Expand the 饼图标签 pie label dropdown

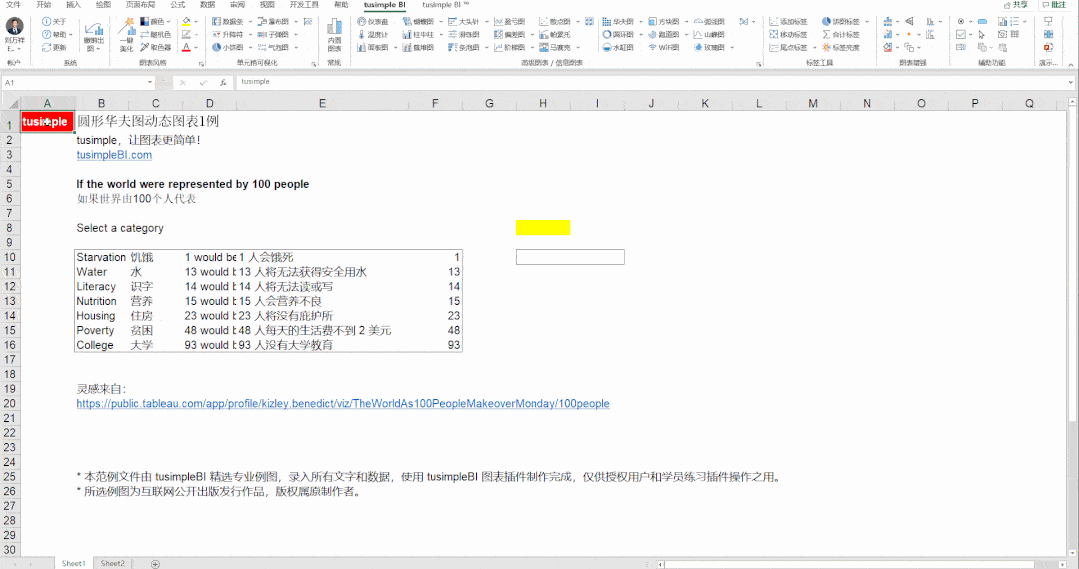[866, 21]
